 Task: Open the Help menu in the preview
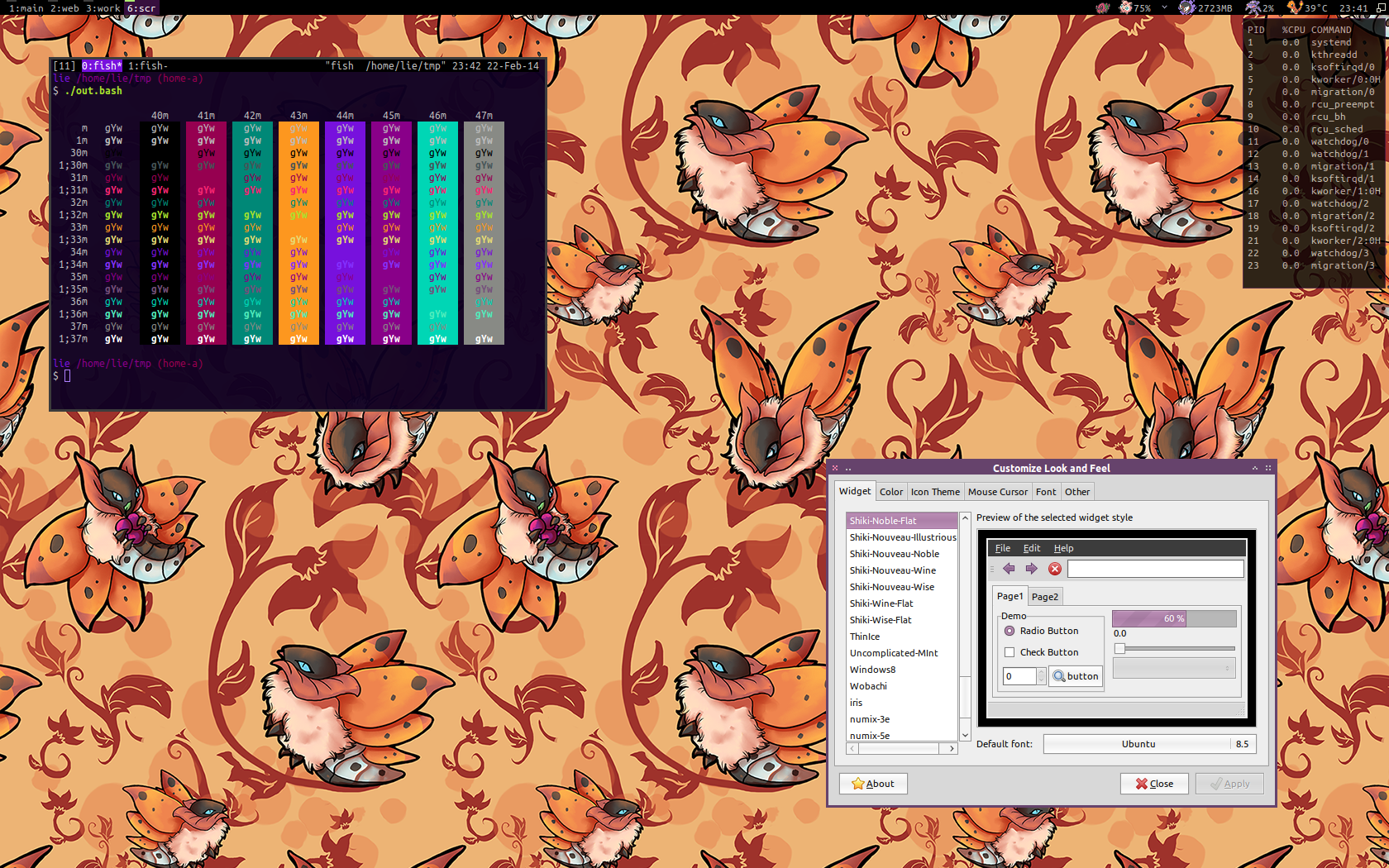tap(1063, 548)
